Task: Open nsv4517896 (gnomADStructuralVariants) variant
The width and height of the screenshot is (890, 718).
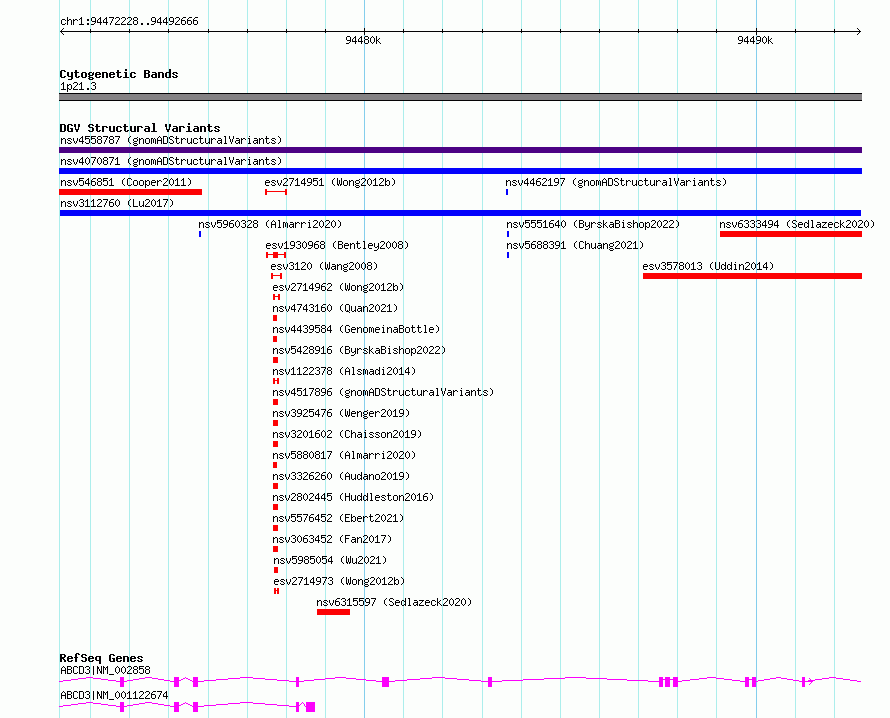Action: pos(383,392)
